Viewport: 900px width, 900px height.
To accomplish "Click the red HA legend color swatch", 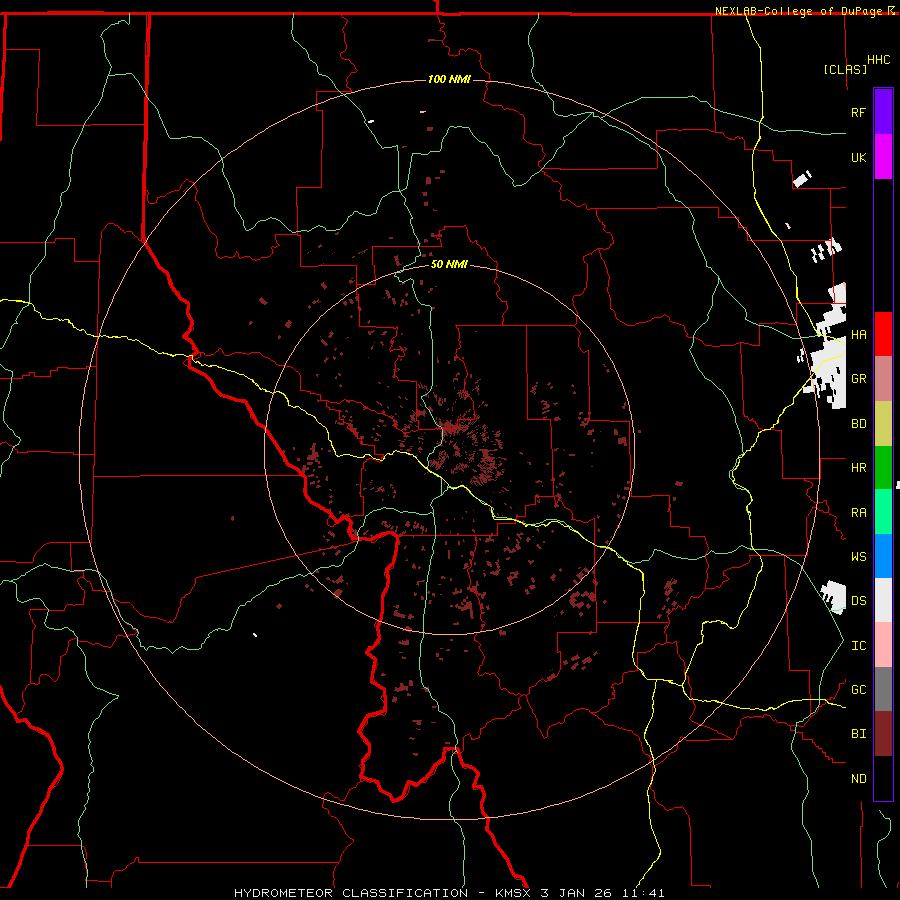I will tap(883, 334).
